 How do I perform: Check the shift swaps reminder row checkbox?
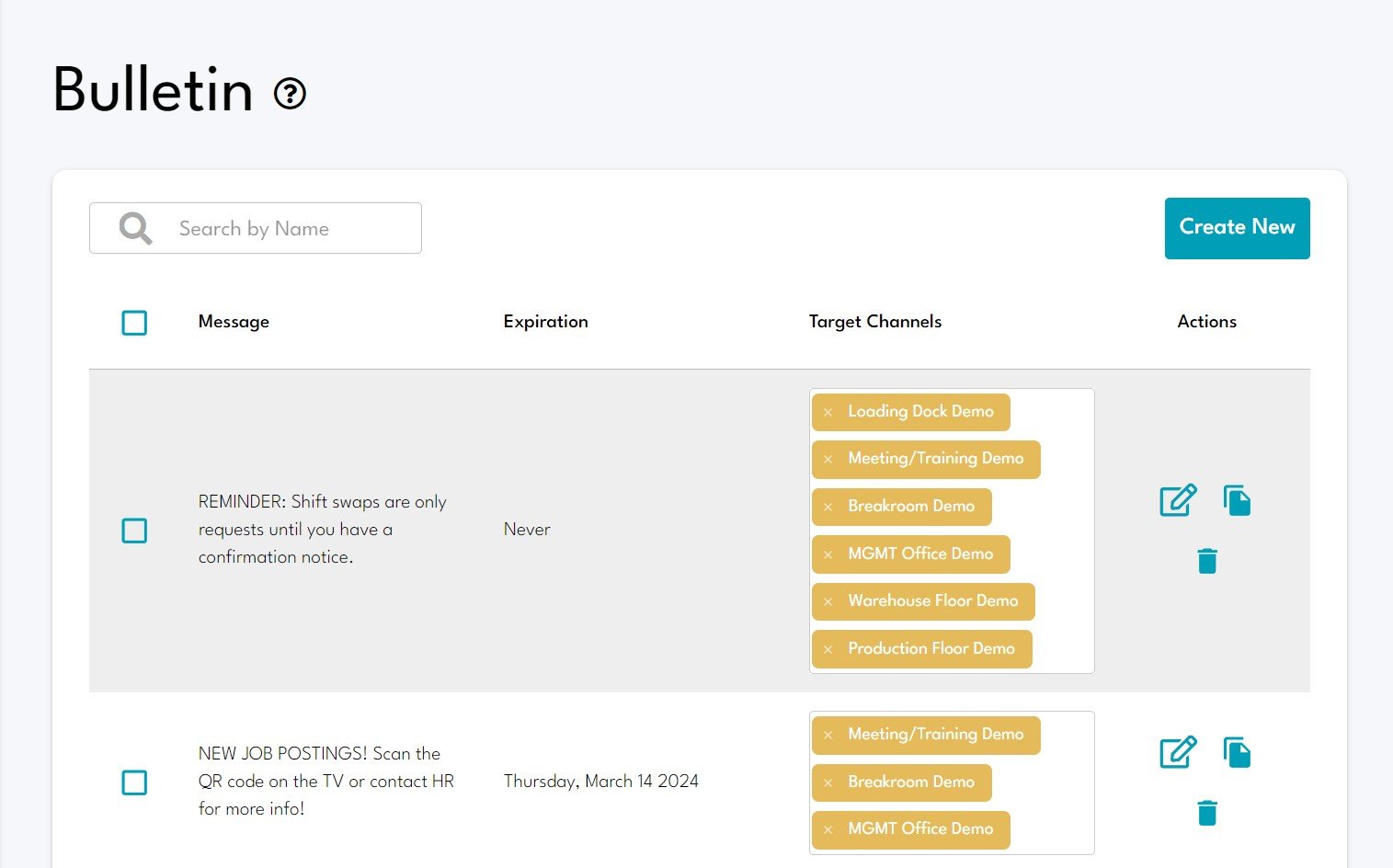(x=134, y=531)
